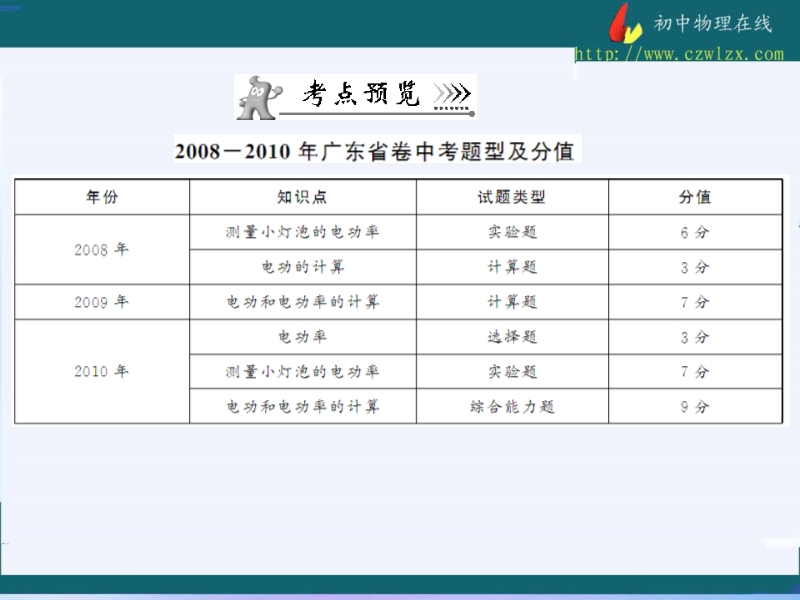800x600 pixels.
Task: Select the 2010 年 row cell
Action: coord(101,371)
